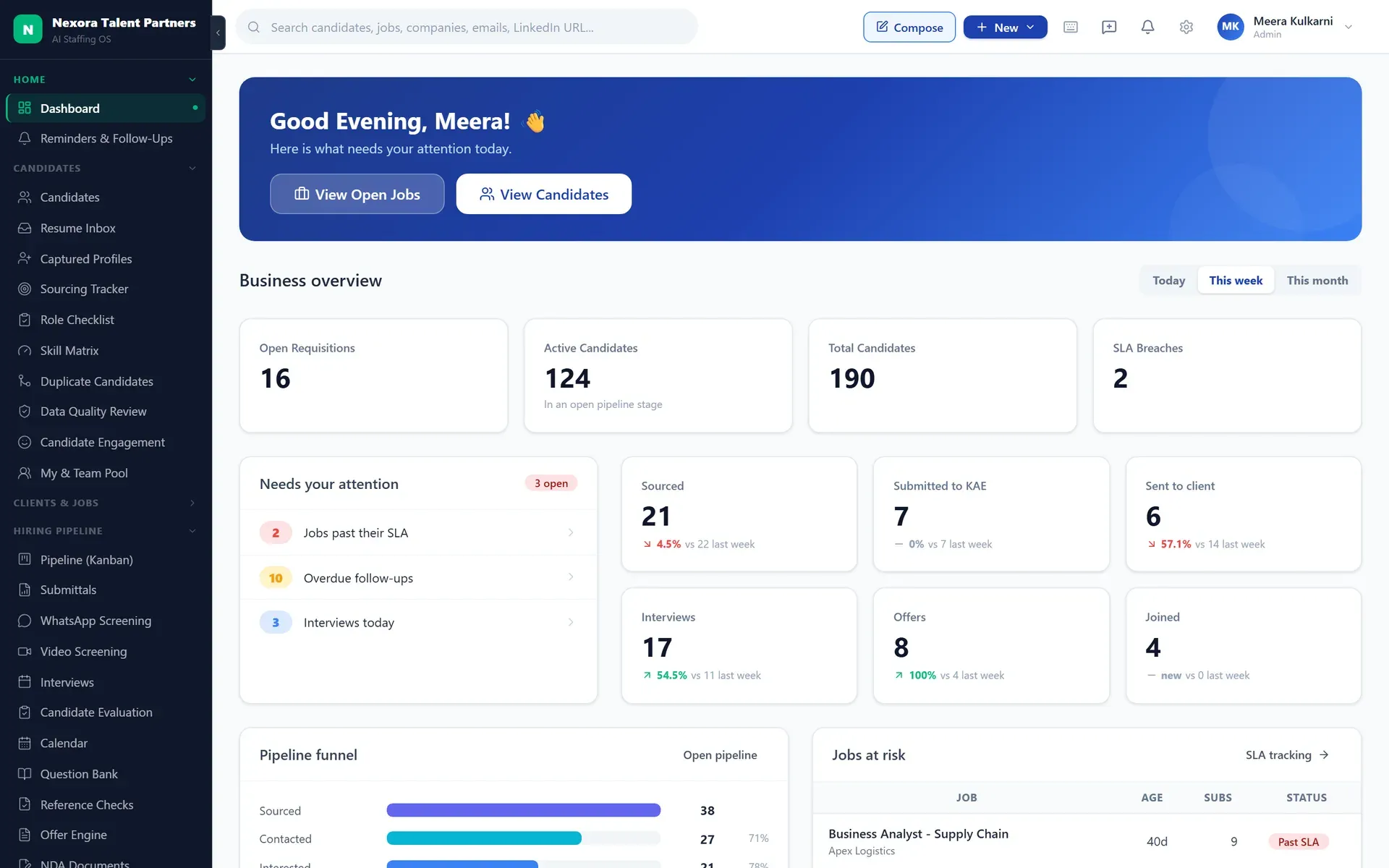This screenshot has width=1389, height=868.
Task: Select the This week range tab
Action: tap(1236, 281)
